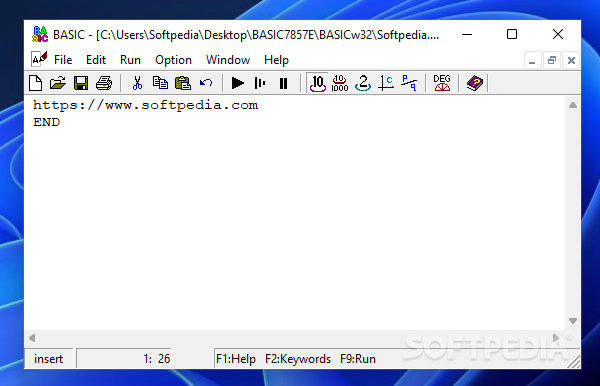
Task: Print the program using the printer icon
Action: tap(104, 83)
